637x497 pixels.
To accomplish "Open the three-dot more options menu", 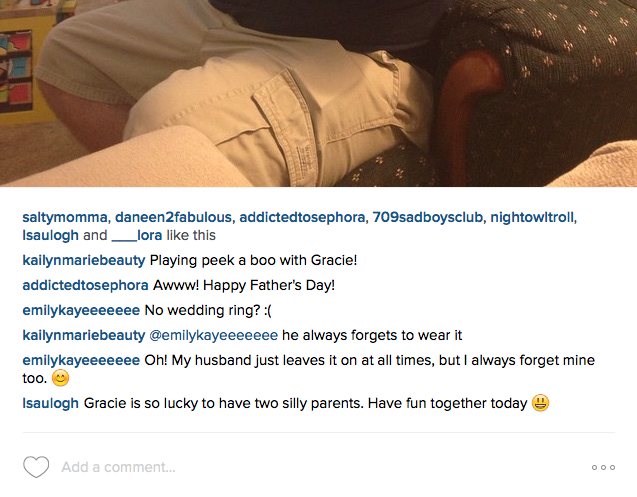I will click(603, 467).
